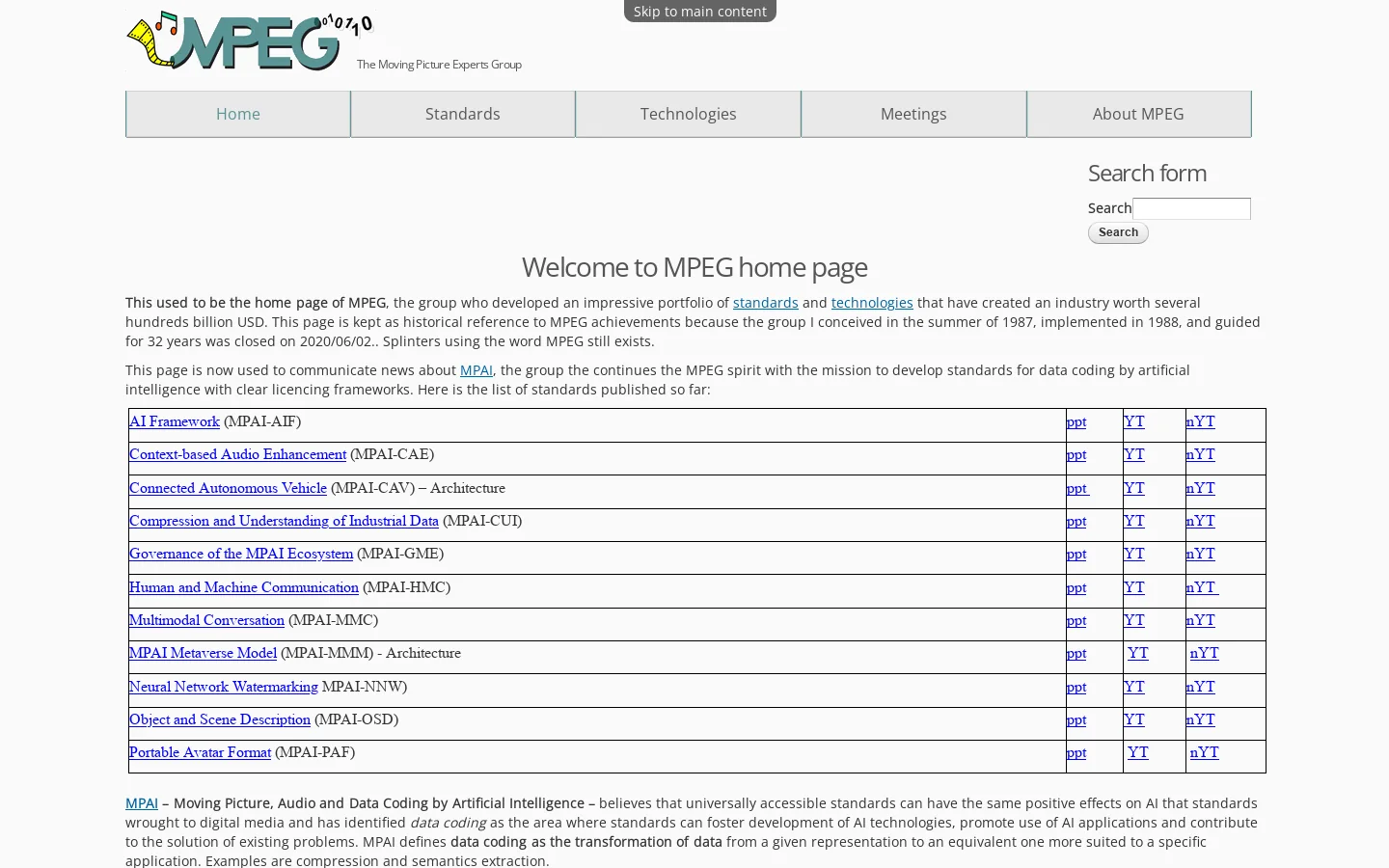Click the MPEG logo image

point(250,41)
